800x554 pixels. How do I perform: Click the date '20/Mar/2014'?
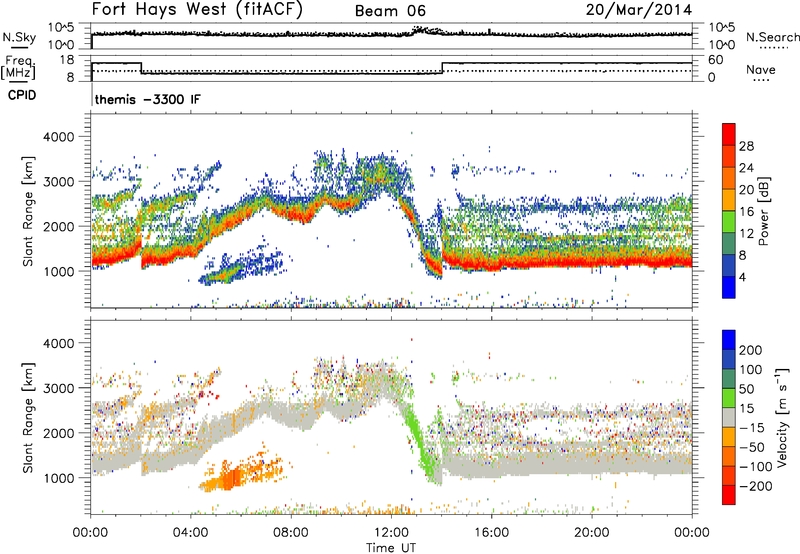[639, 10]
